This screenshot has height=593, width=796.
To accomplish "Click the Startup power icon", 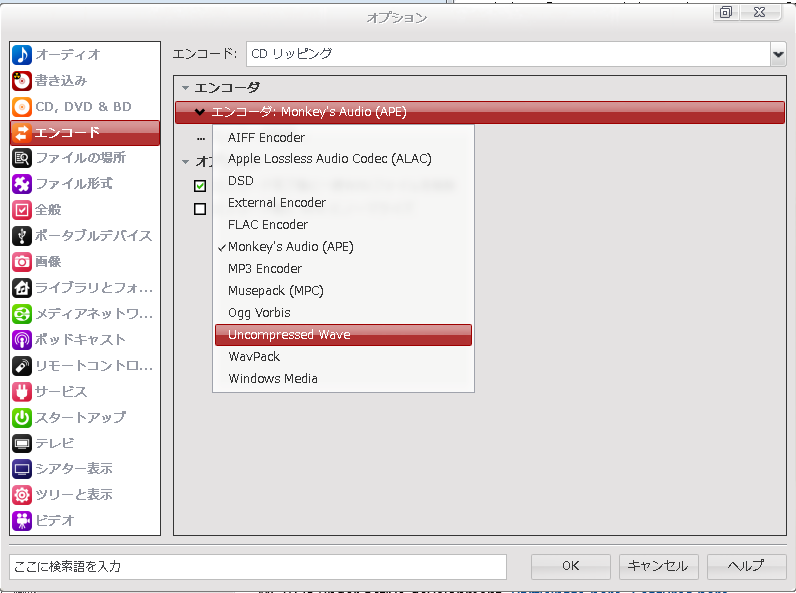I will click(x=22, y=417).
